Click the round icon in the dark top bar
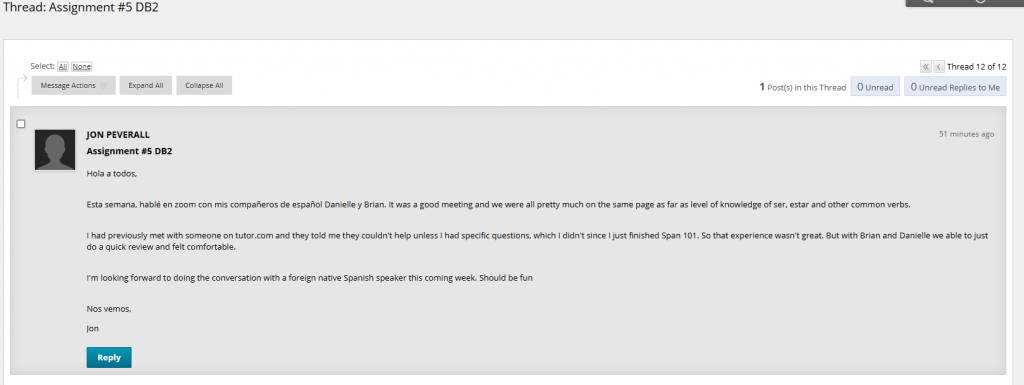This screenshot has width=1024, height=385. click(x=981, y=2)
